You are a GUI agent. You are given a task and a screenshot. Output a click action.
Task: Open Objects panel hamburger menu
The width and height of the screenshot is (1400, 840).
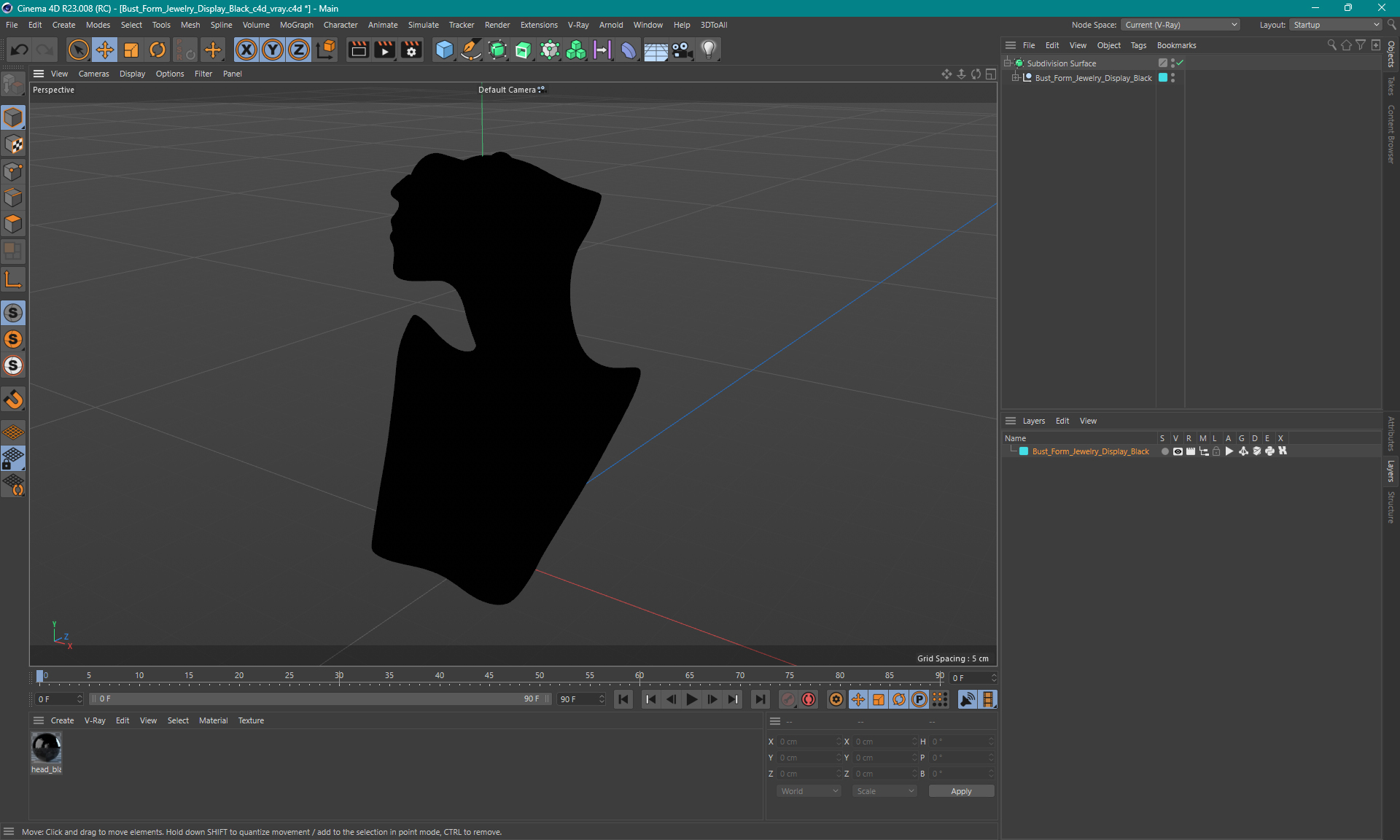1011,45
